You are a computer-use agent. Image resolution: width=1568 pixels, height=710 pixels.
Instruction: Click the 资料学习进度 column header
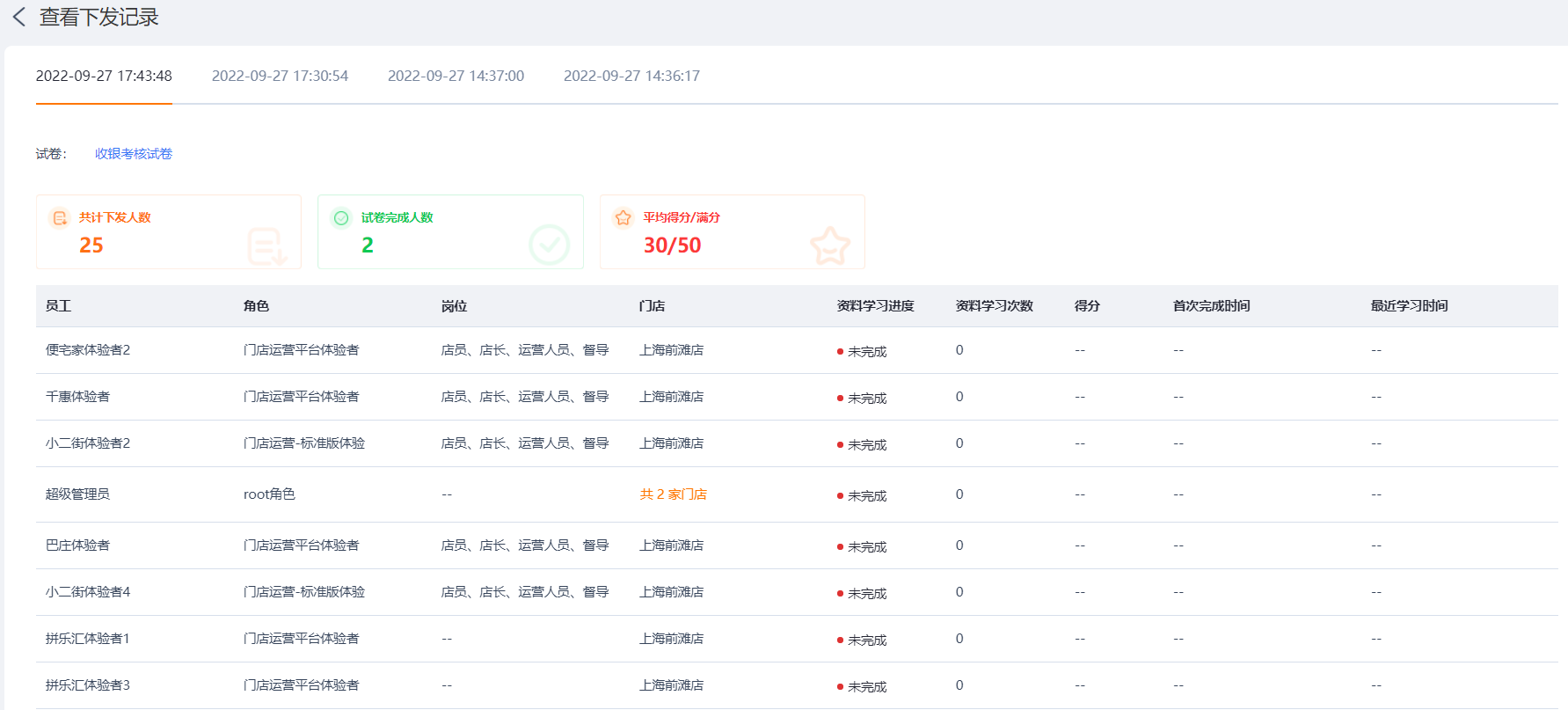[x=875, y=306]
